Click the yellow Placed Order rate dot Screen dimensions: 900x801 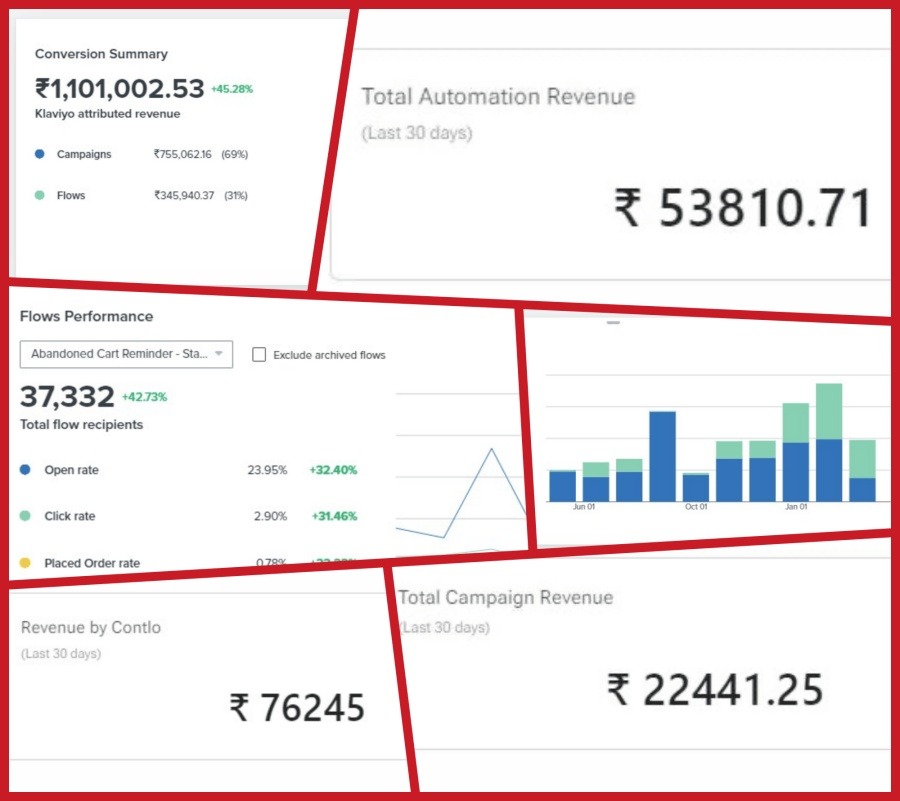tap(25, 563)
